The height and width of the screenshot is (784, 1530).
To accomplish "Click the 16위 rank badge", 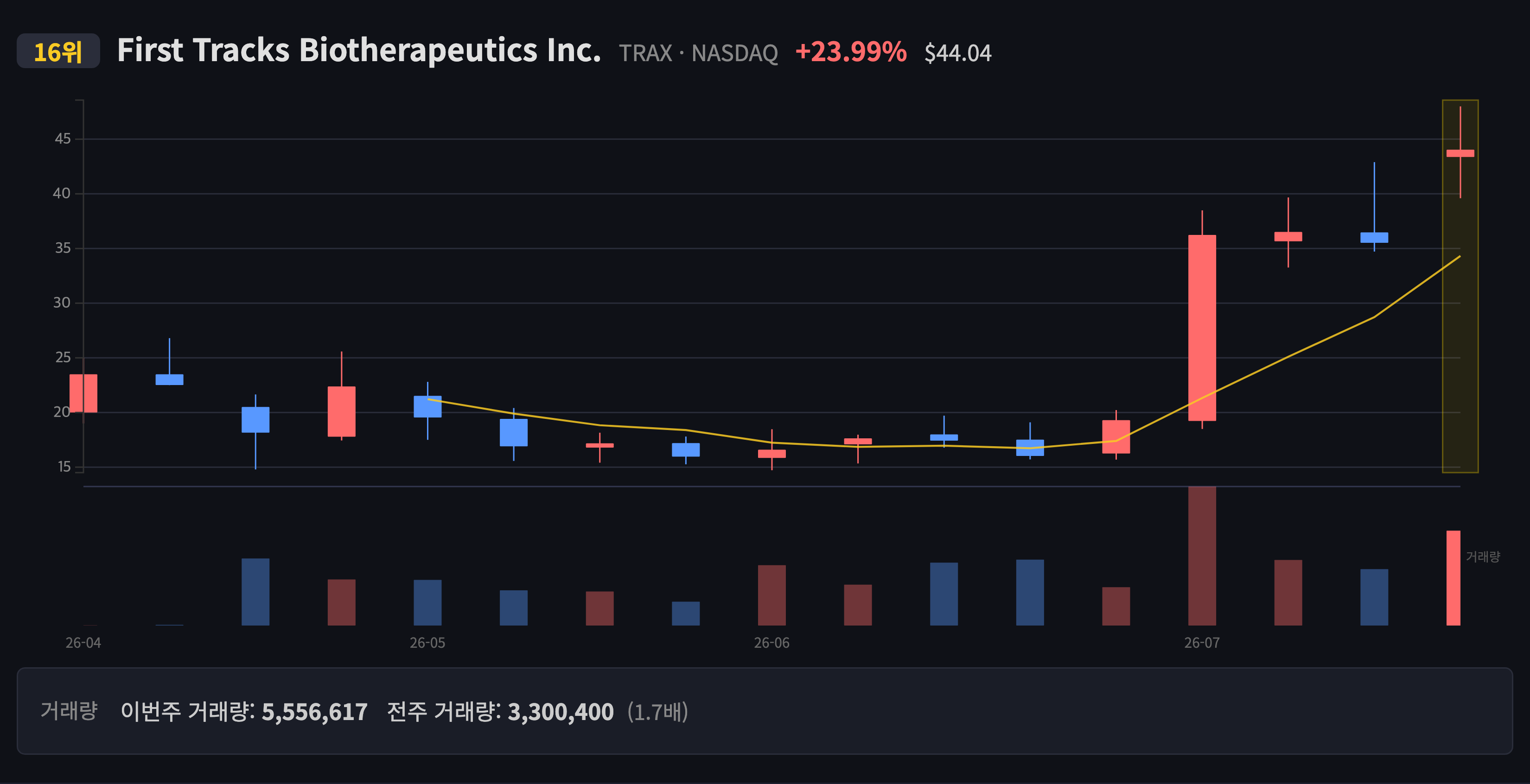I will click(58, 51).
